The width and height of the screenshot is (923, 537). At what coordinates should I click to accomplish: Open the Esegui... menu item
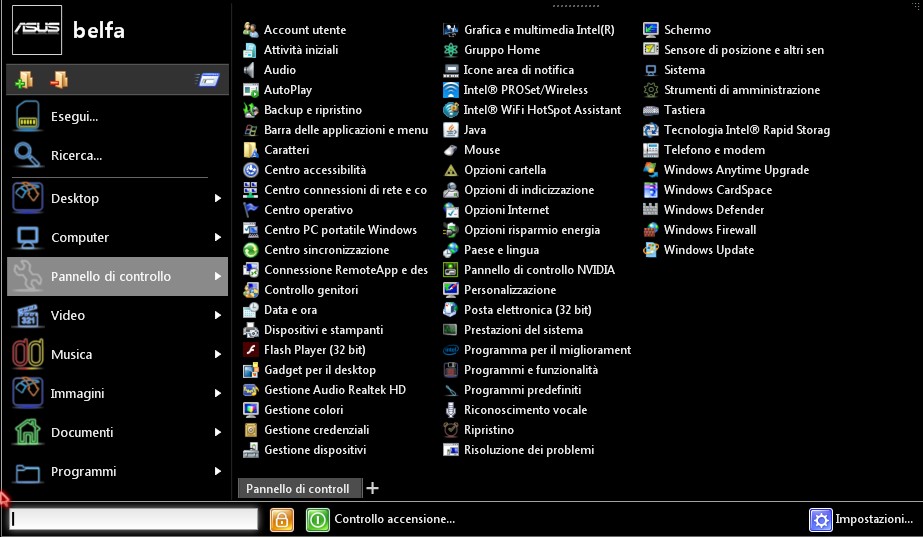pos(118,117)
